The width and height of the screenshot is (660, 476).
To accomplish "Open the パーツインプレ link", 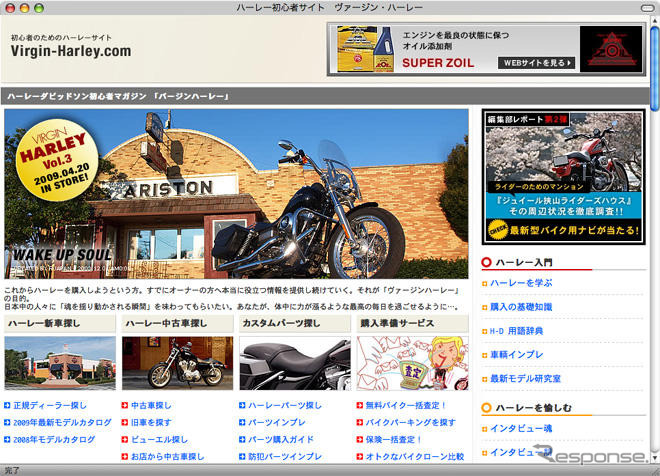I will coord(277,422).
